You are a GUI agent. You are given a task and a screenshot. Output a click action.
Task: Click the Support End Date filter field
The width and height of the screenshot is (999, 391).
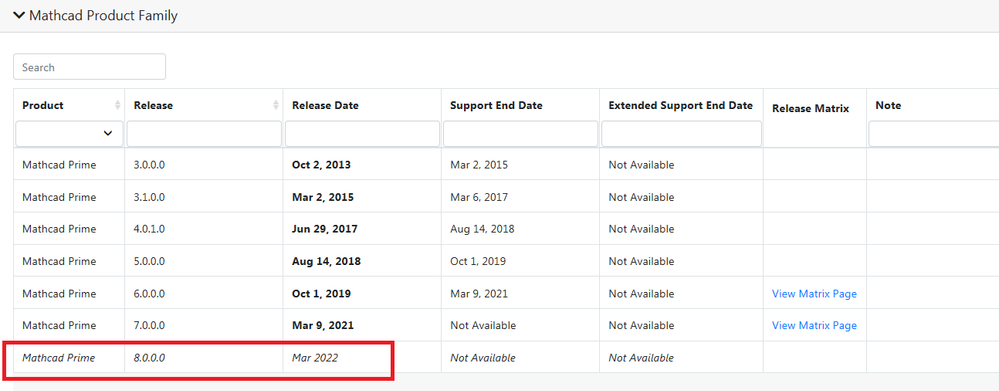(521, 134)
